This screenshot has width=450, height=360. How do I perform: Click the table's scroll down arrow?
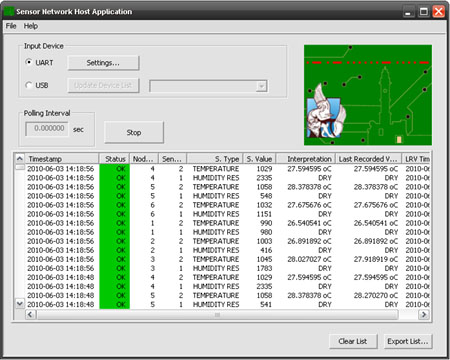[x=20, y=303]
